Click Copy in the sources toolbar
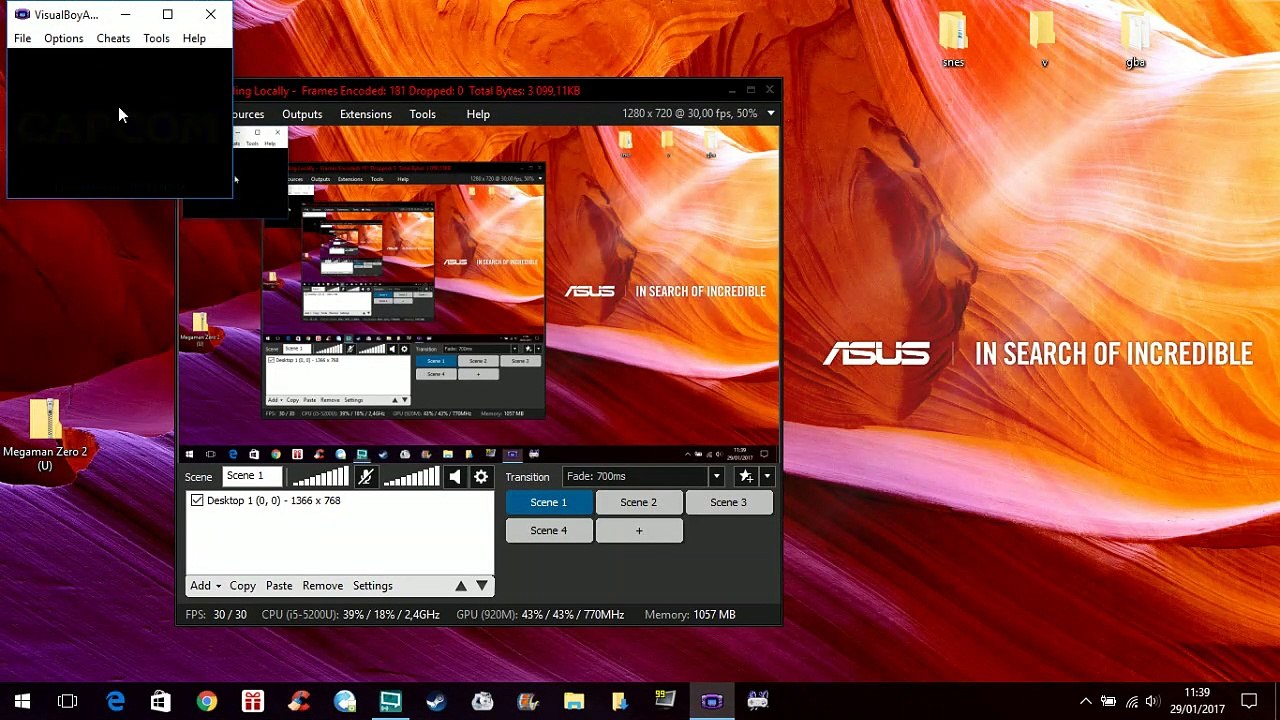The image size is (1280, 720). tap(243, 586)
